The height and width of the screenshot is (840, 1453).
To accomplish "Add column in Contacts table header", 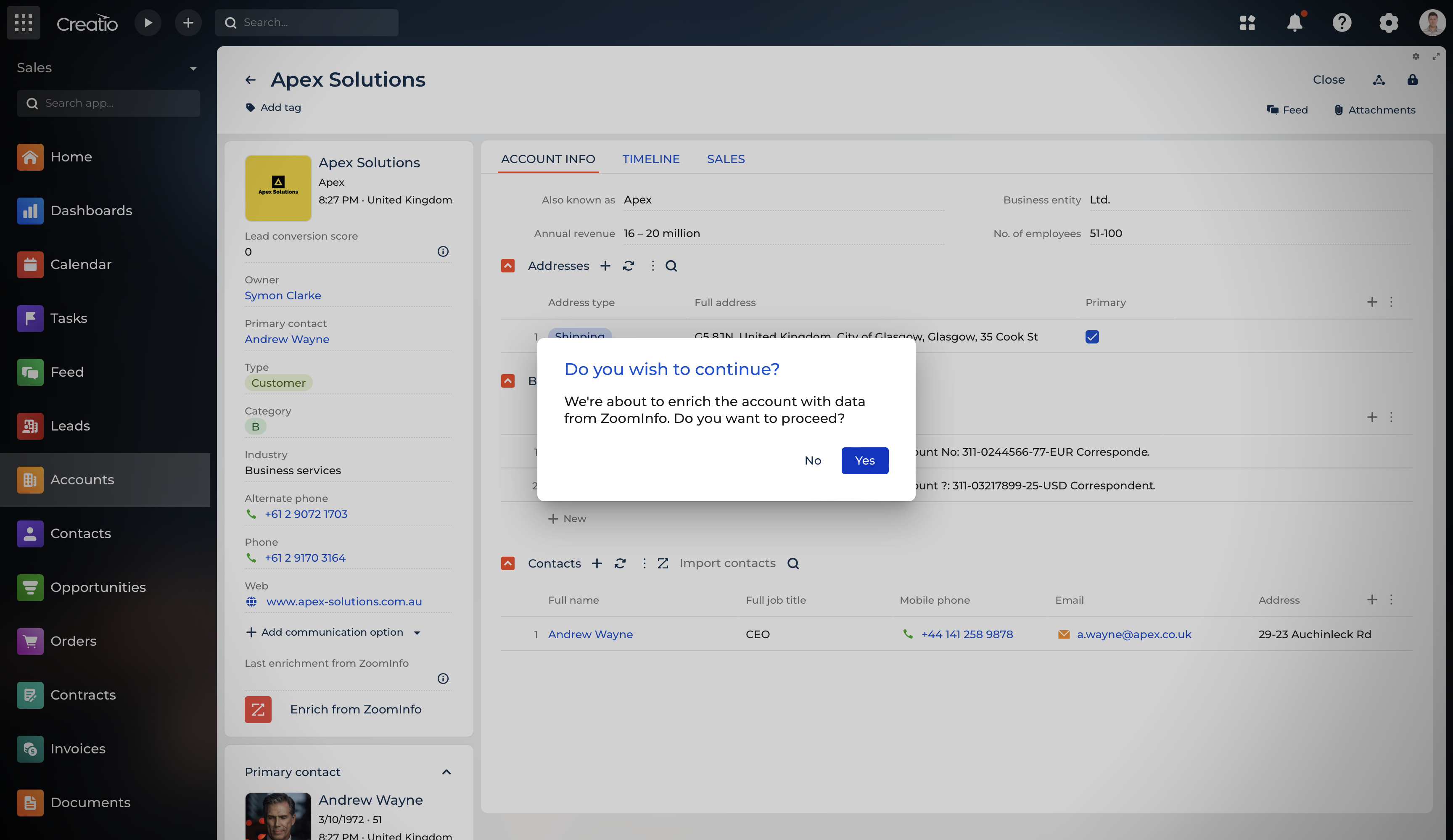I will coord(1372,600).
